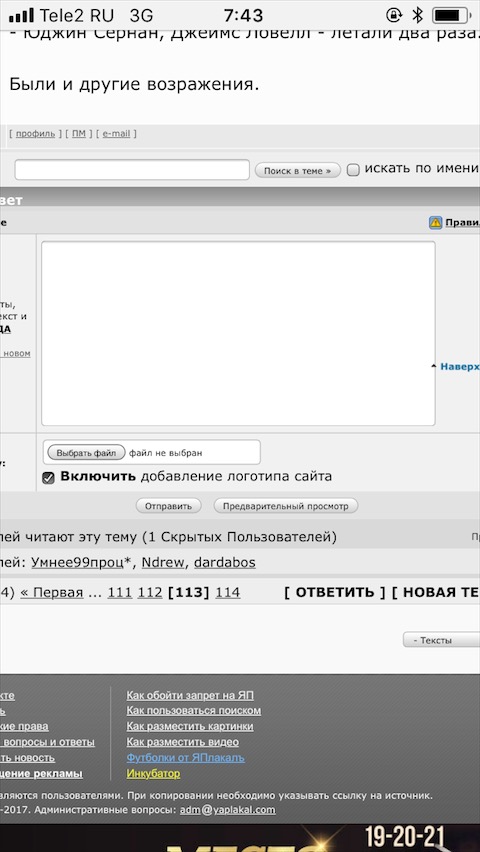Tap the battery indicator icon
Viewport: 480px width, 852px height.
(x=451, y=15)
